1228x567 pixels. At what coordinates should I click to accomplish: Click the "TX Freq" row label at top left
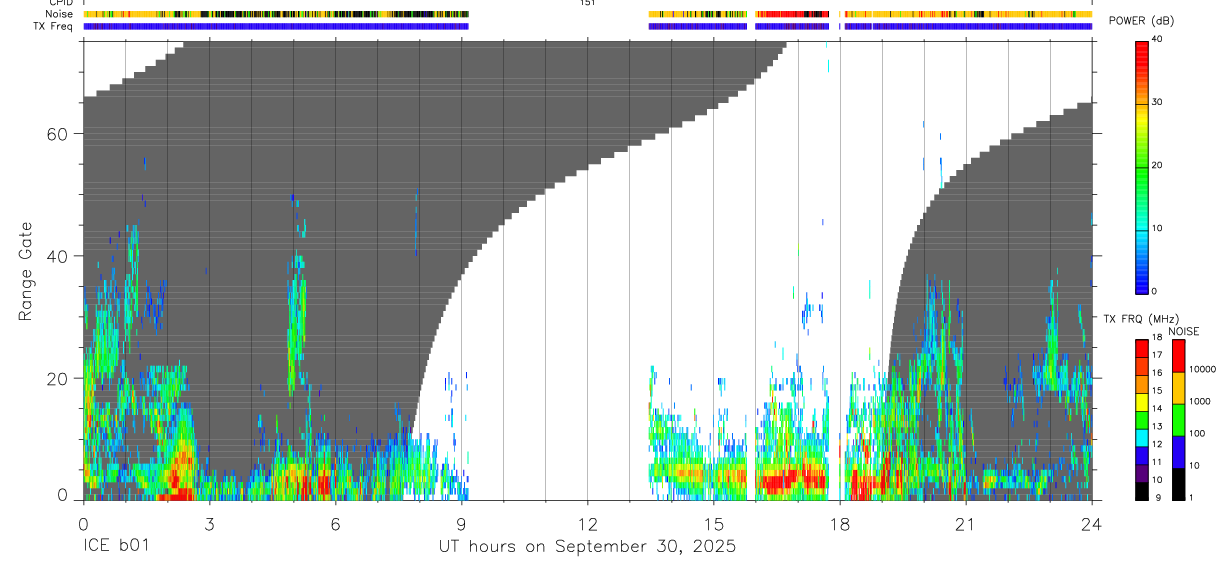(54, 27)
